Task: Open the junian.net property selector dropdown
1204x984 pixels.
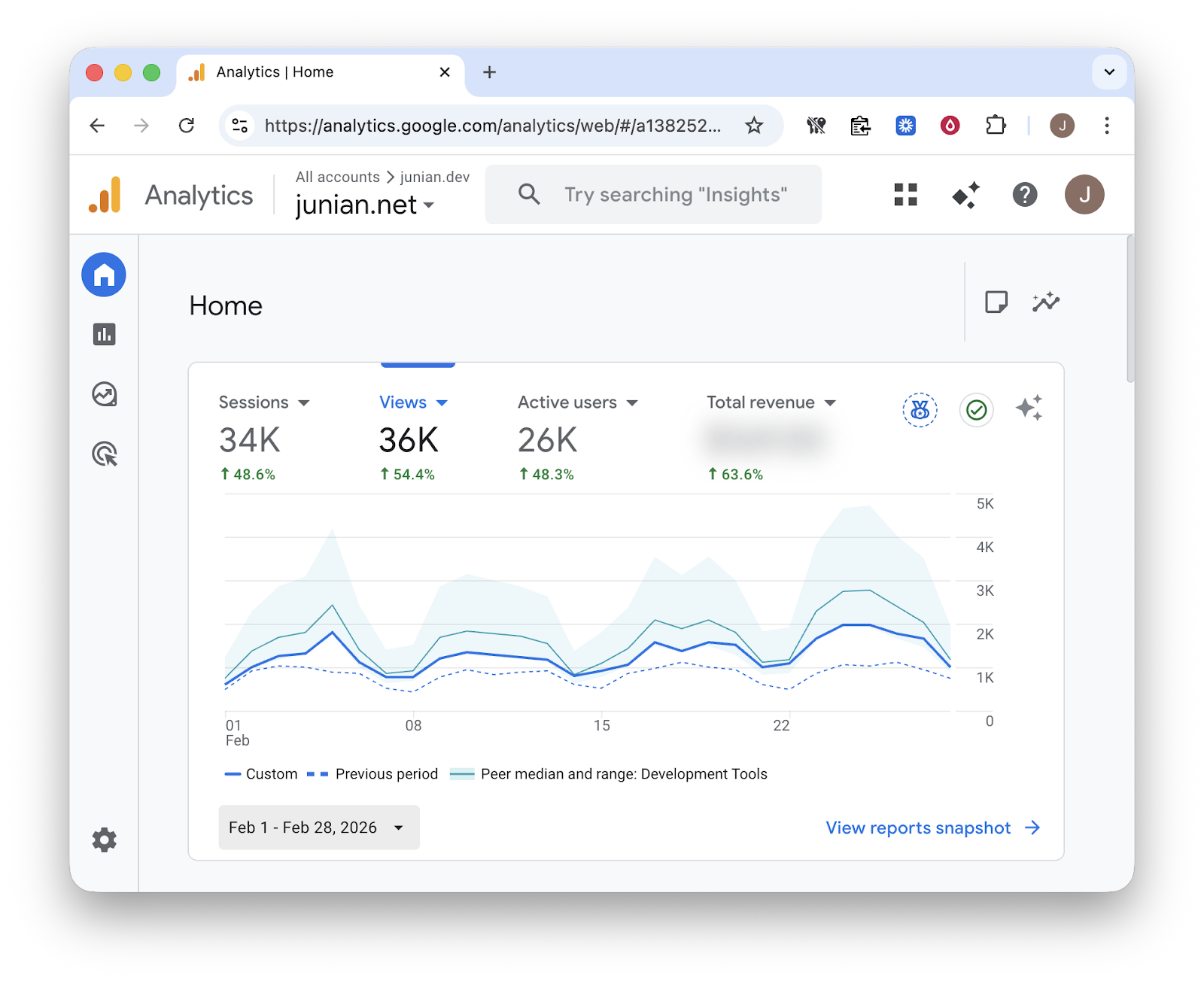Action: click(365, 205)
